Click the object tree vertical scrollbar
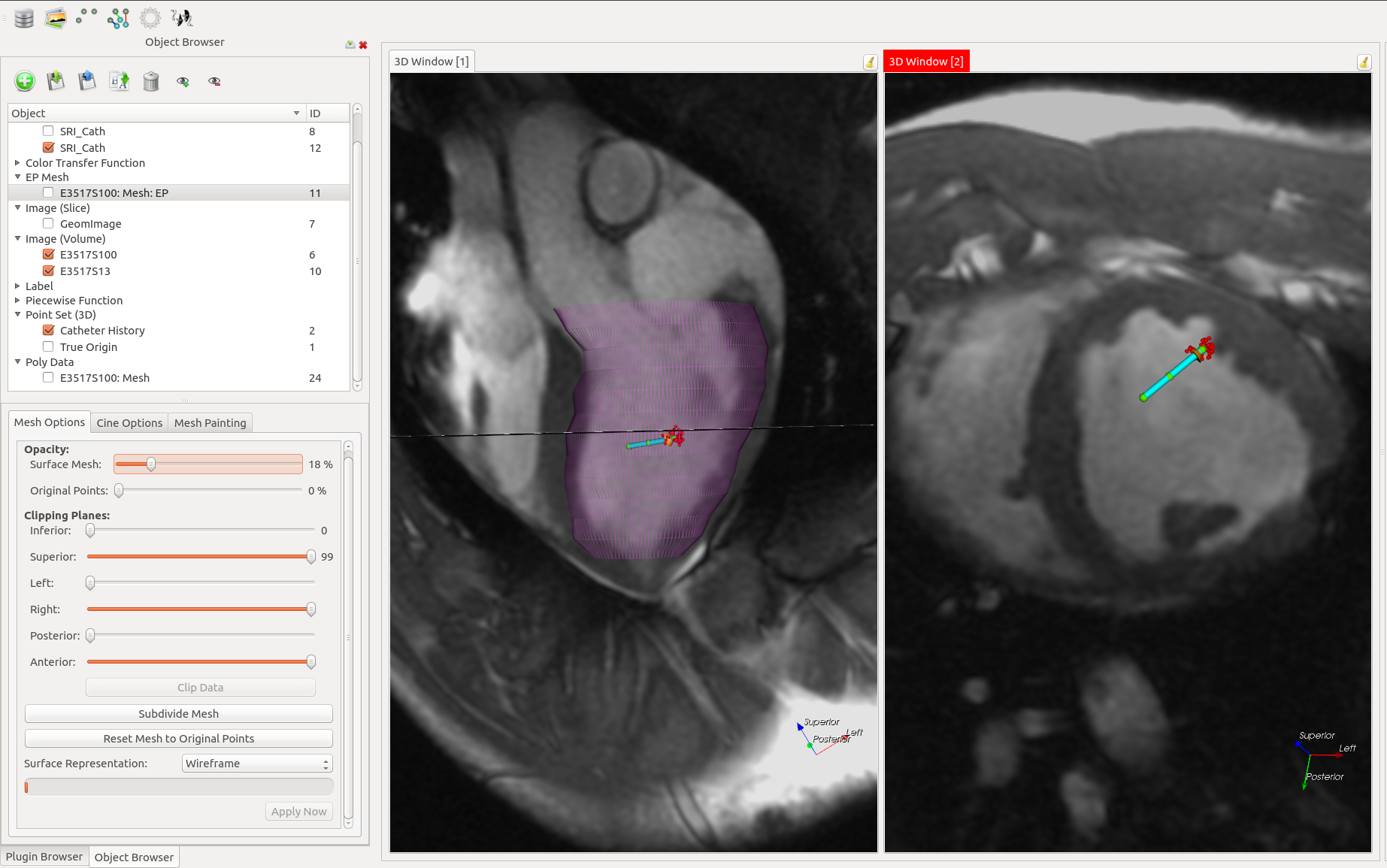The image size is (1387, 868). [357, 247]
